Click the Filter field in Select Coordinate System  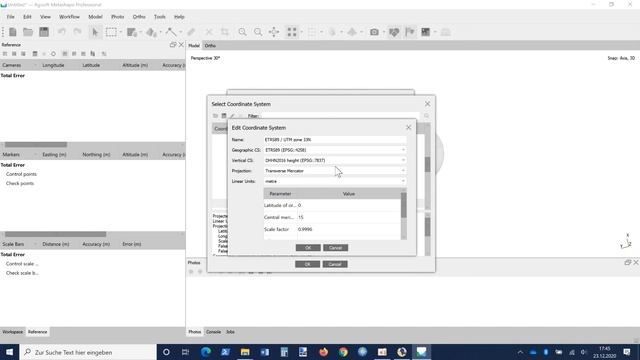coord(340,116)
